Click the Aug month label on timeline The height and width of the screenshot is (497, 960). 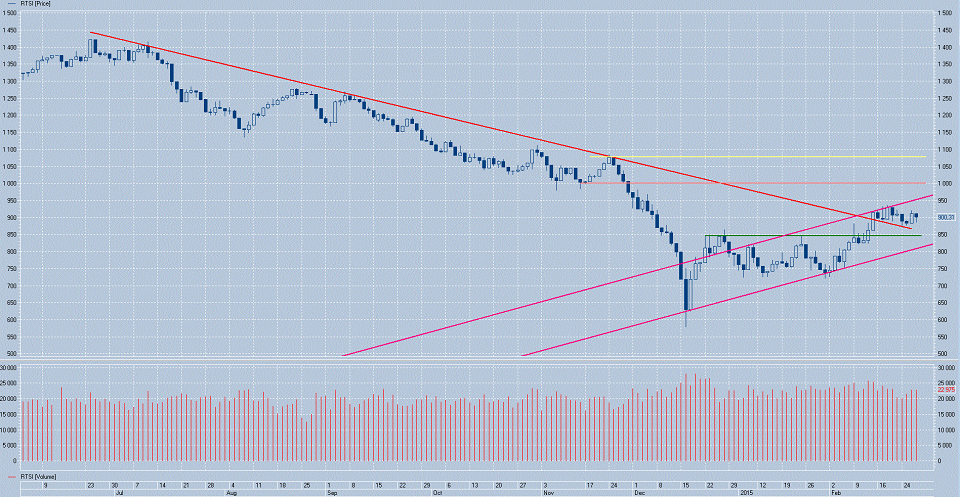pyautogui.click(x=232, y=493)
